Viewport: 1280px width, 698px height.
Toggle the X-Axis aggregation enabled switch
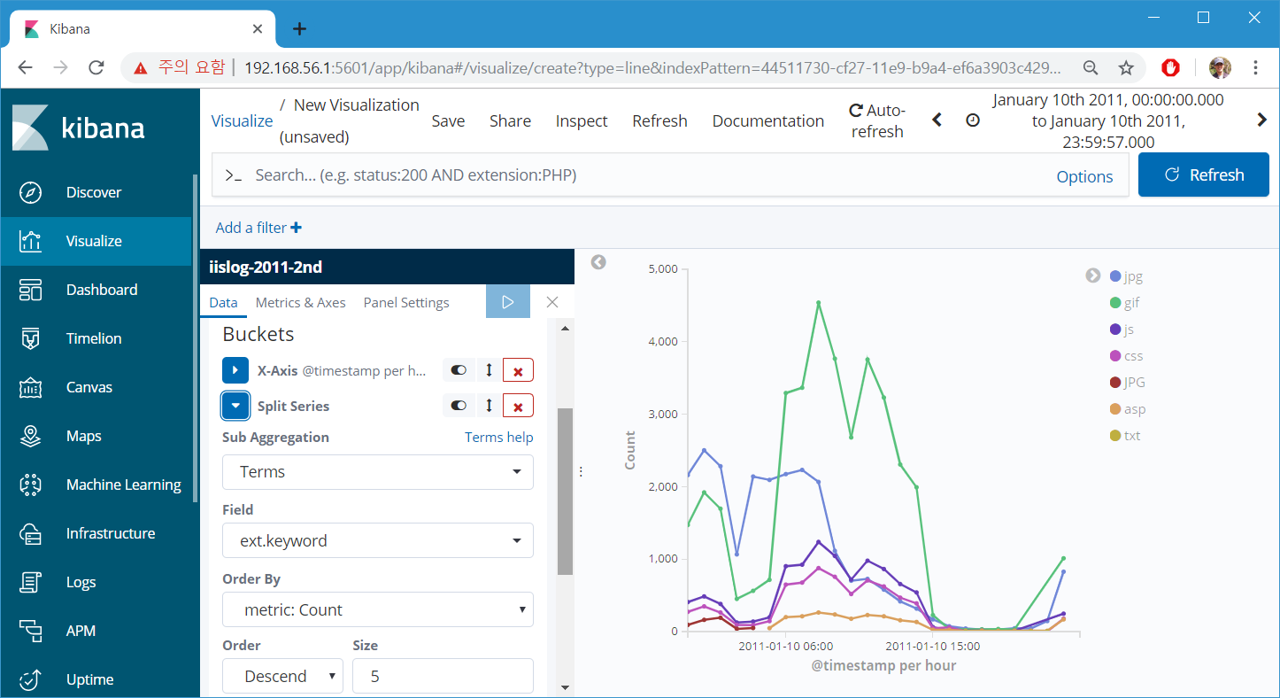pos(458,370)
